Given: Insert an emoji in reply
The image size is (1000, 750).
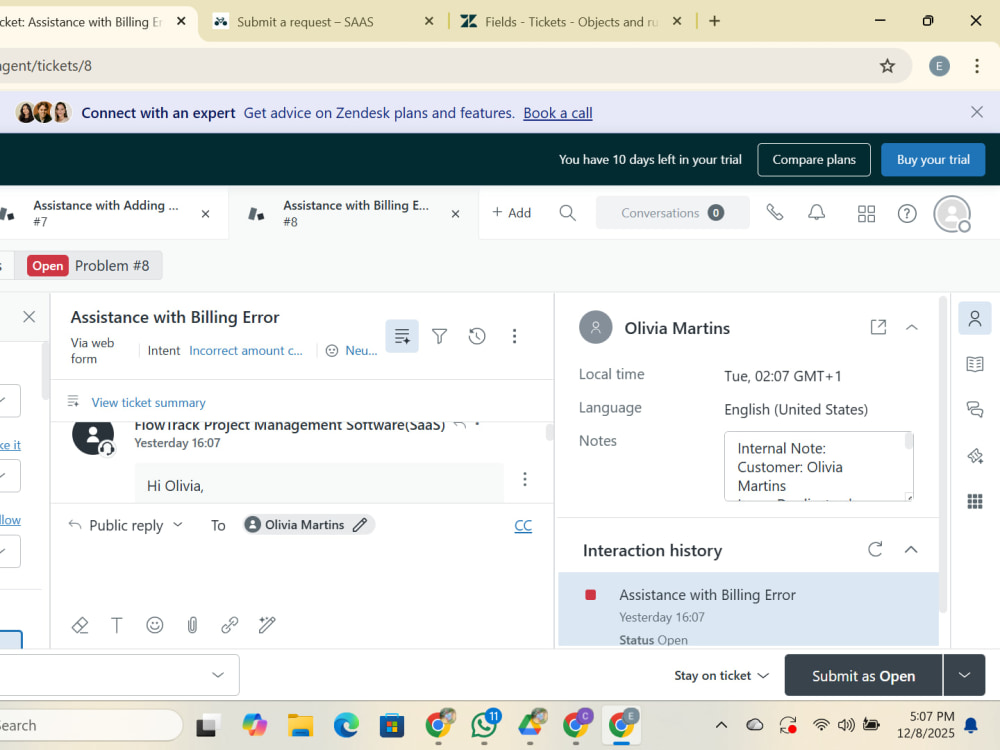Looking at the screenshot, I should (x=154, y=625).
